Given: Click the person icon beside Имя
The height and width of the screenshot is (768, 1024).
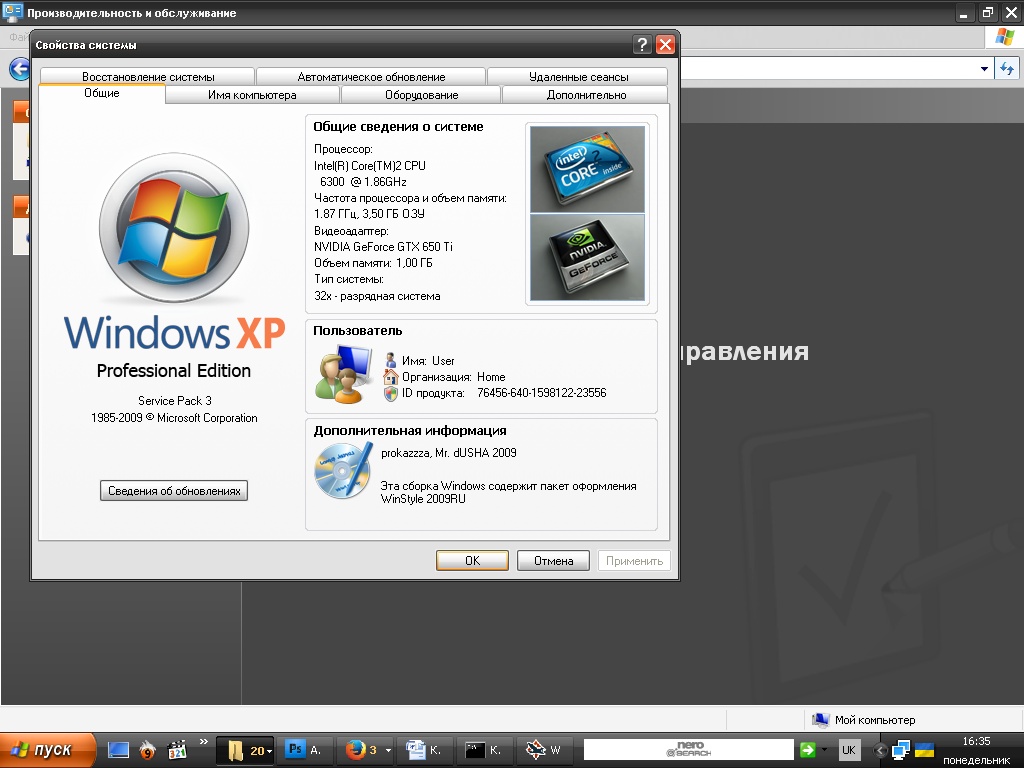Looking at the screenshot, I should 391,360.
